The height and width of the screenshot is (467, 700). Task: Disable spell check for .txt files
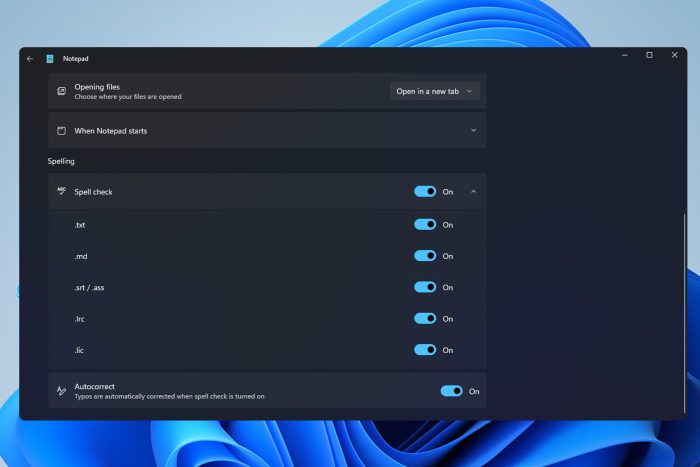[x=425, y=225]
